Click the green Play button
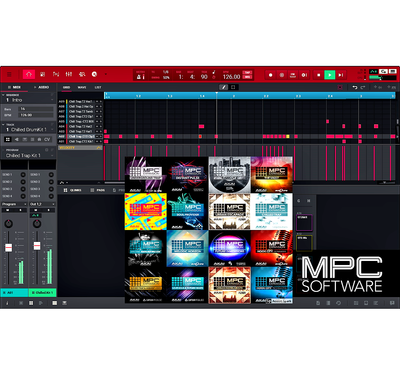The height and width of the screenshot is (375, 400). point(330,75)
